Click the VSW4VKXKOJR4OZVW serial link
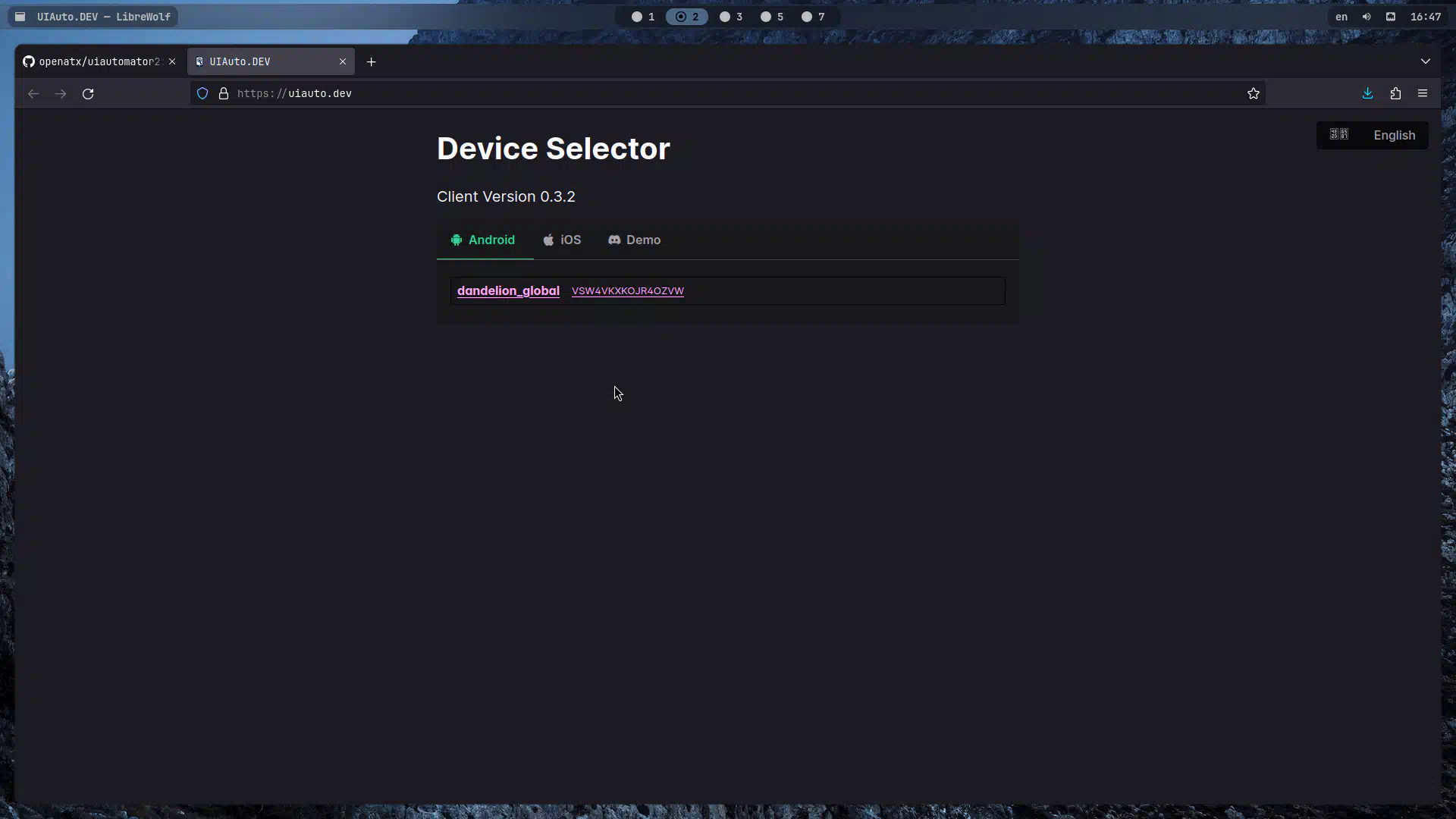The height and width of the screenshot is (819, 1456). coord(627,290)
